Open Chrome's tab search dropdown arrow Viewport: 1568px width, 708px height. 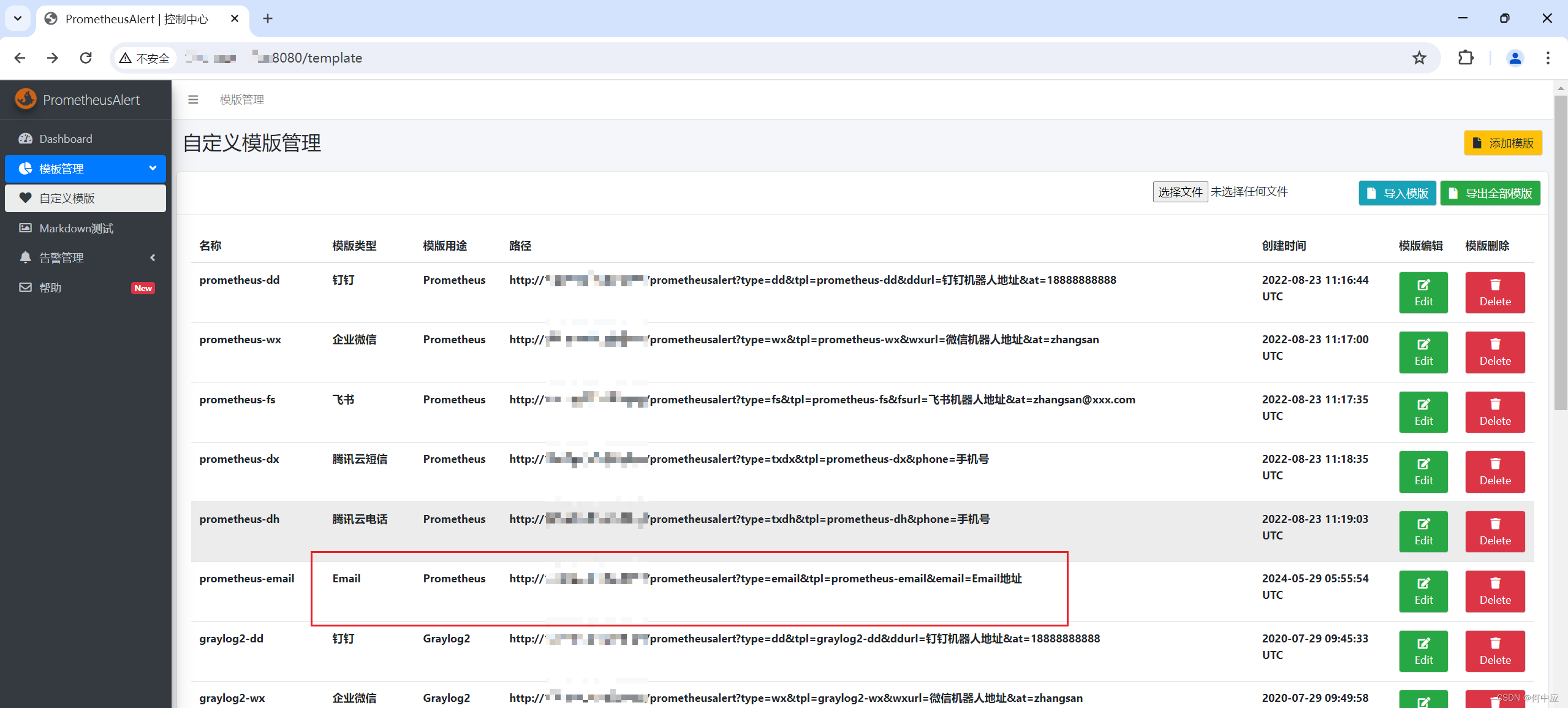pyautogui.click(x=17, y=18)
